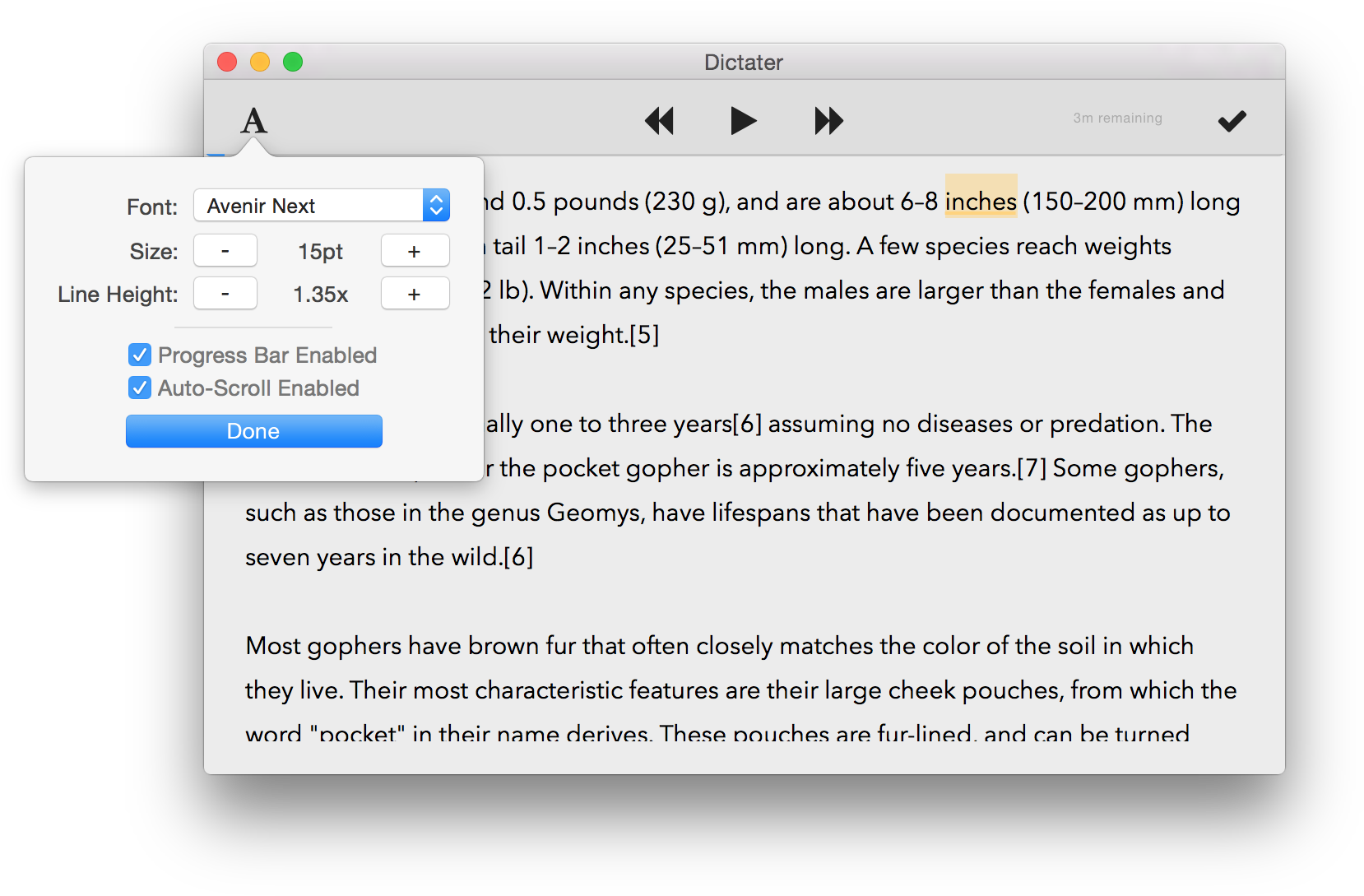Increase font size with plus button

pyautogui.click(x=415, y=251)
